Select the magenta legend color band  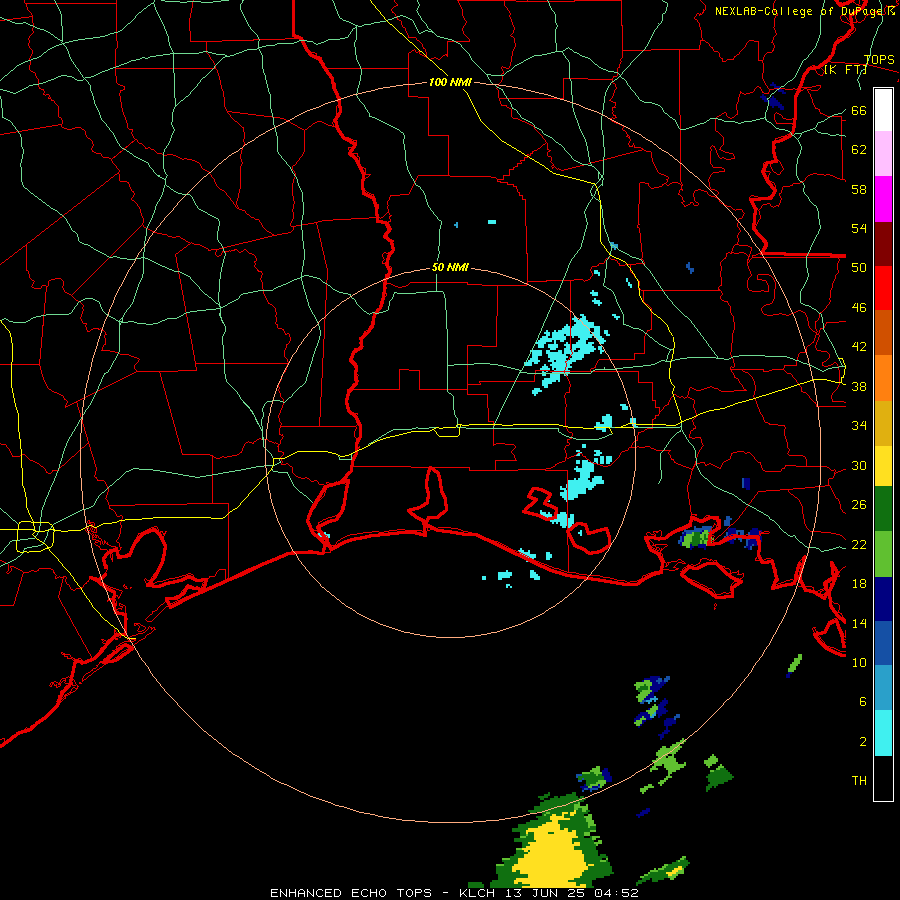pos(883,199)
